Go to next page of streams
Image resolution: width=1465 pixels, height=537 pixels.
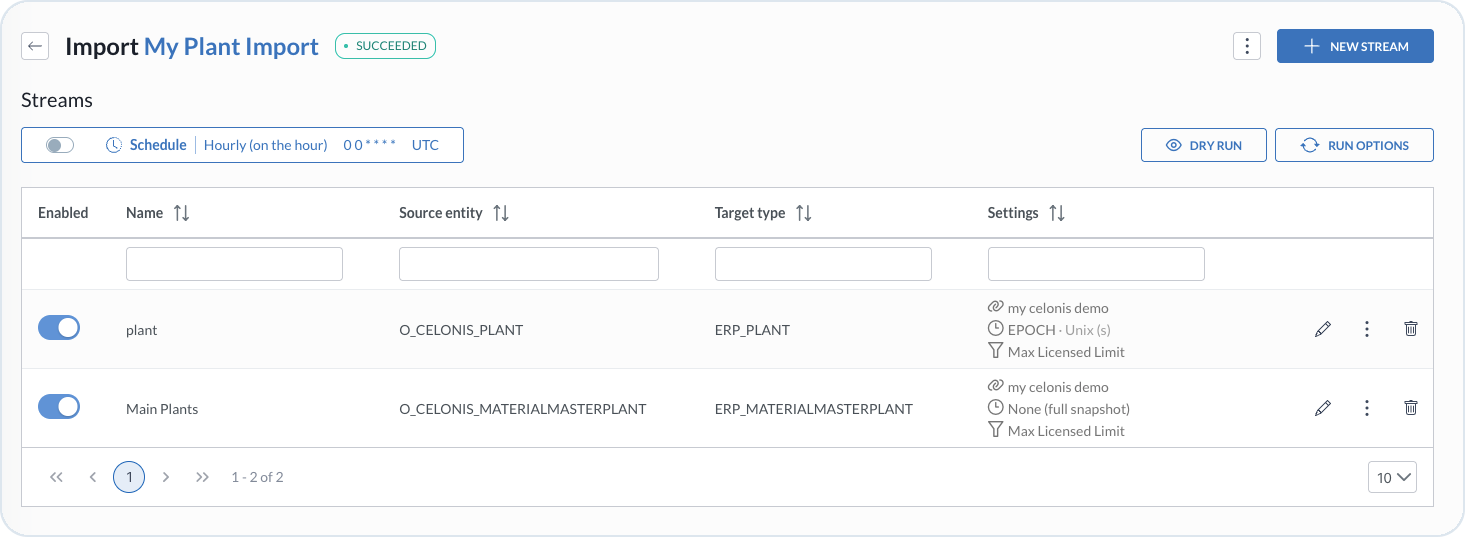point(166,477)
